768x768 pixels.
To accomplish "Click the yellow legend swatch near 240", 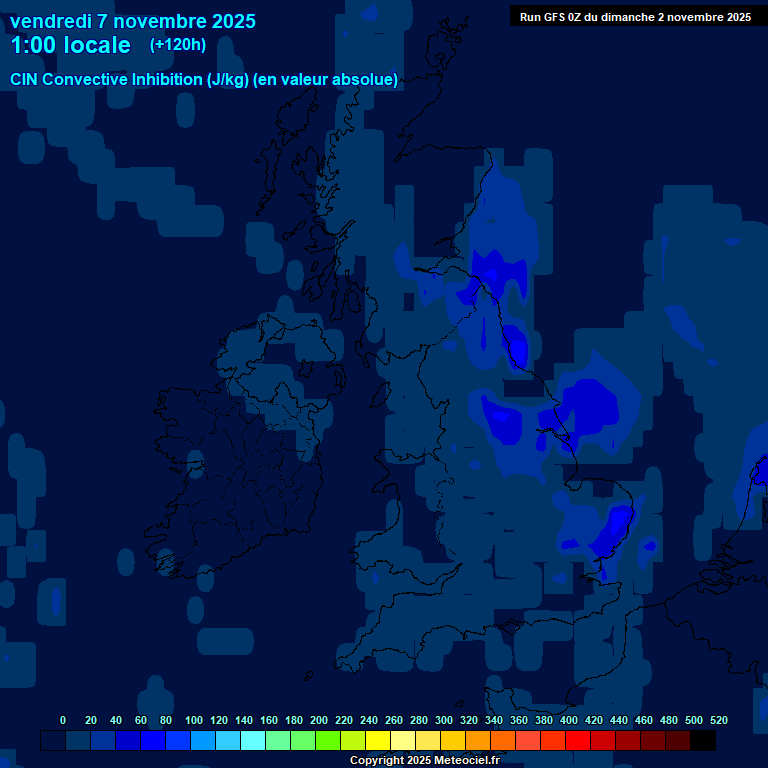I will tap(378, 741).
